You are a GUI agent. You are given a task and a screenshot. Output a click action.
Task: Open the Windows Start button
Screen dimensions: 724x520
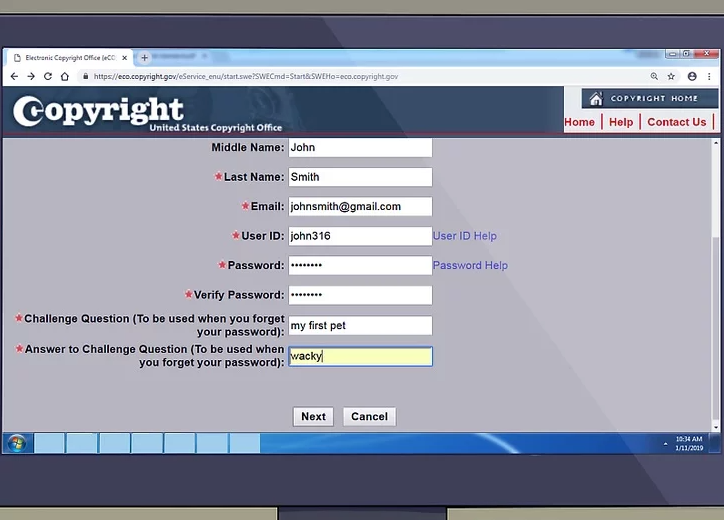point(17,443)
